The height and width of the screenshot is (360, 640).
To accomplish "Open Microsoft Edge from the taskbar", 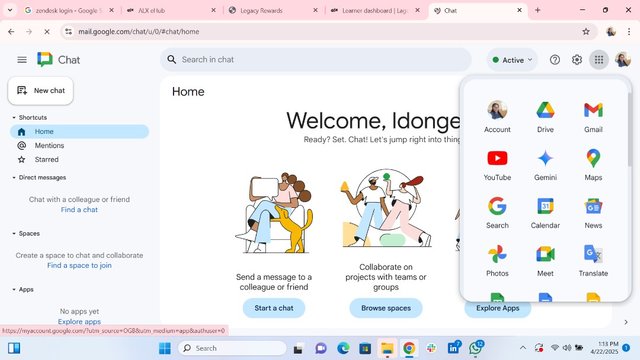I will coord(343,348).
